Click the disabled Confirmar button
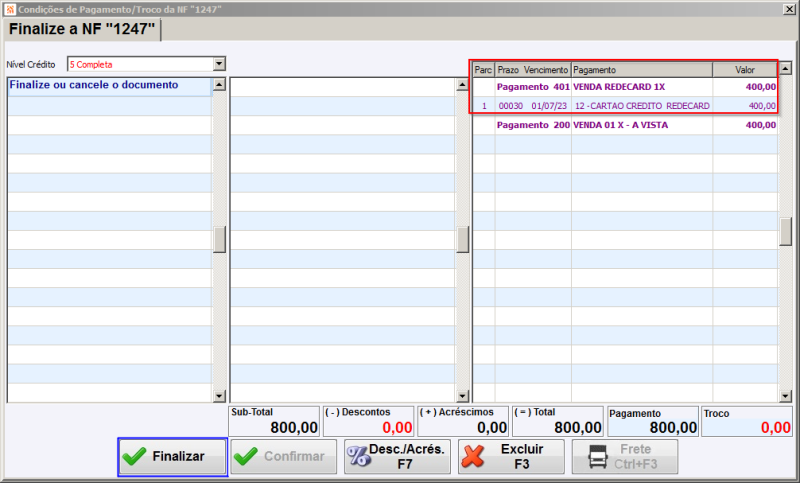800x483 pixels. 284,456
